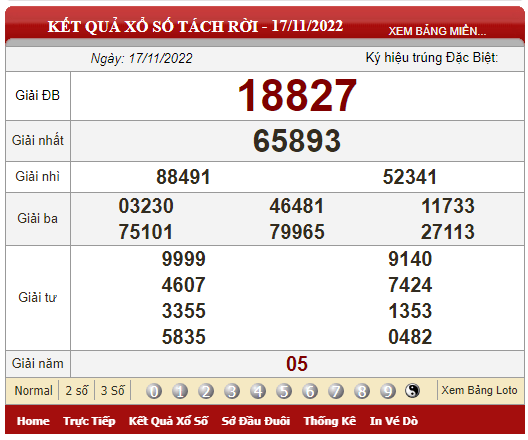Go to Home in bottom menu

pyautogui.click(x=33, y=421)
